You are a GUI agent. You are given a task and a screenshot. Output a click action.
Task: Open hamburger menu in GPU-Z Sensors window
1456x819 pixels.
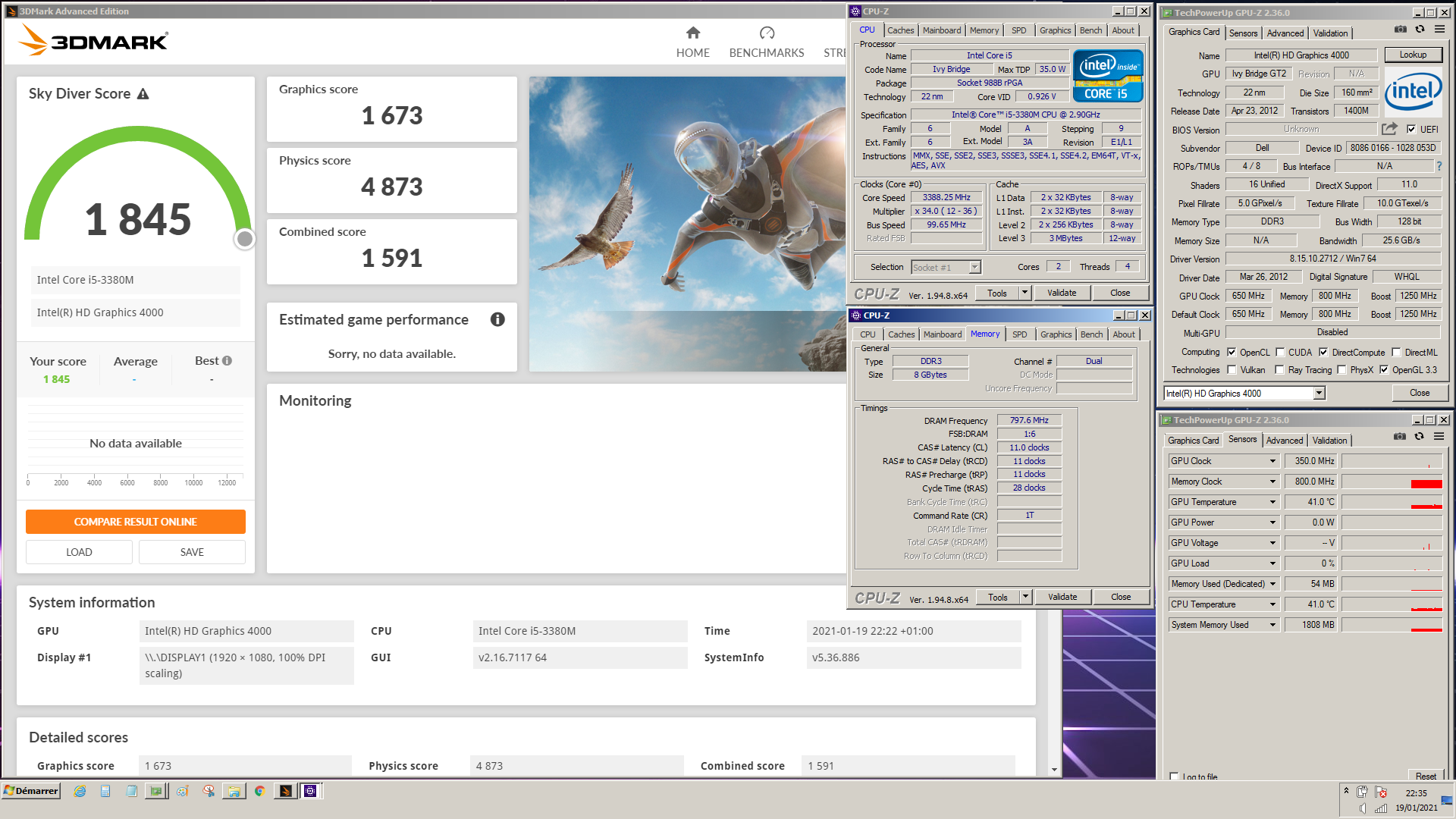1439,437
